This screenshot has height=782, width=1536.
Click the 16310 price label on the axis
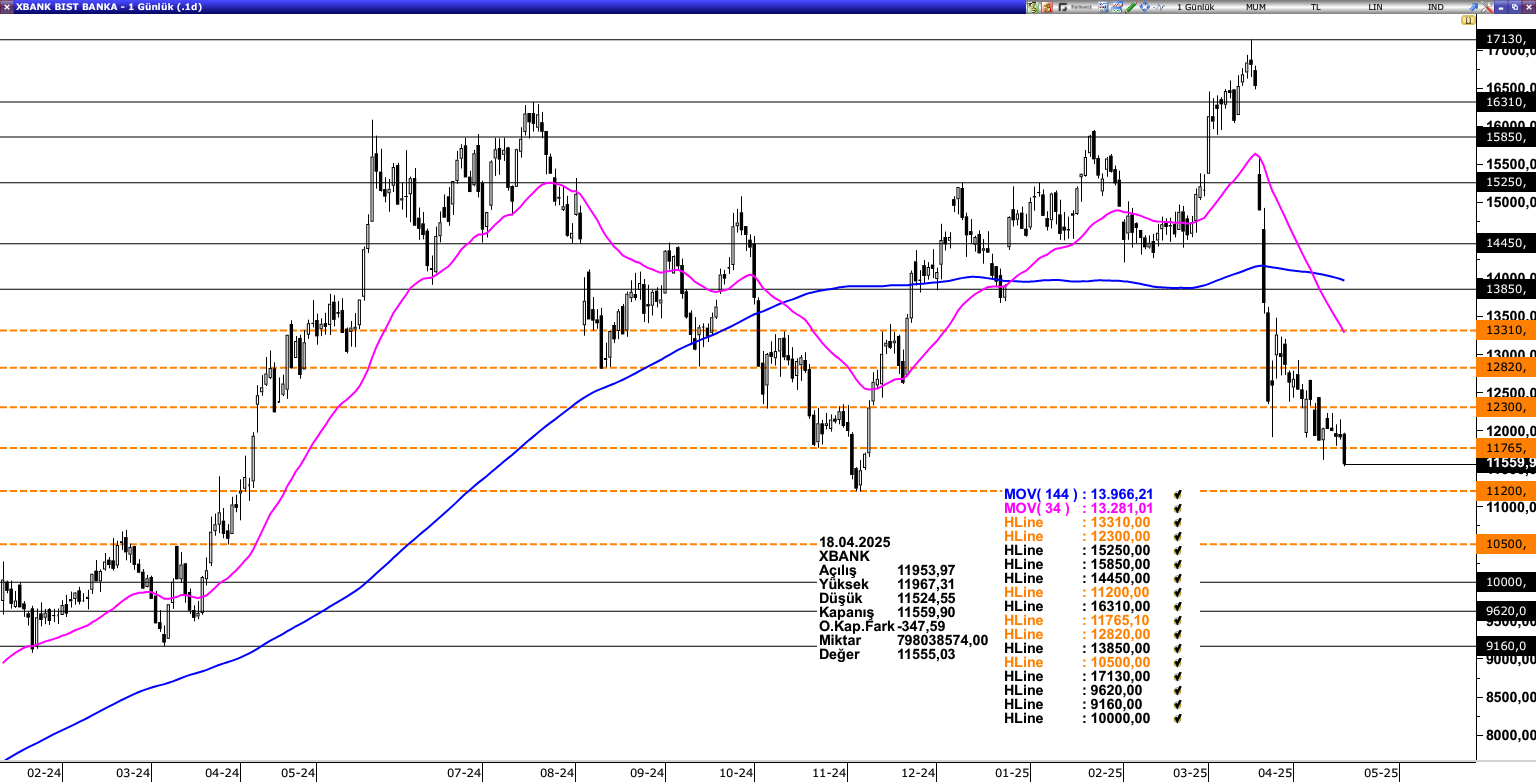[x=1505, y=102]
